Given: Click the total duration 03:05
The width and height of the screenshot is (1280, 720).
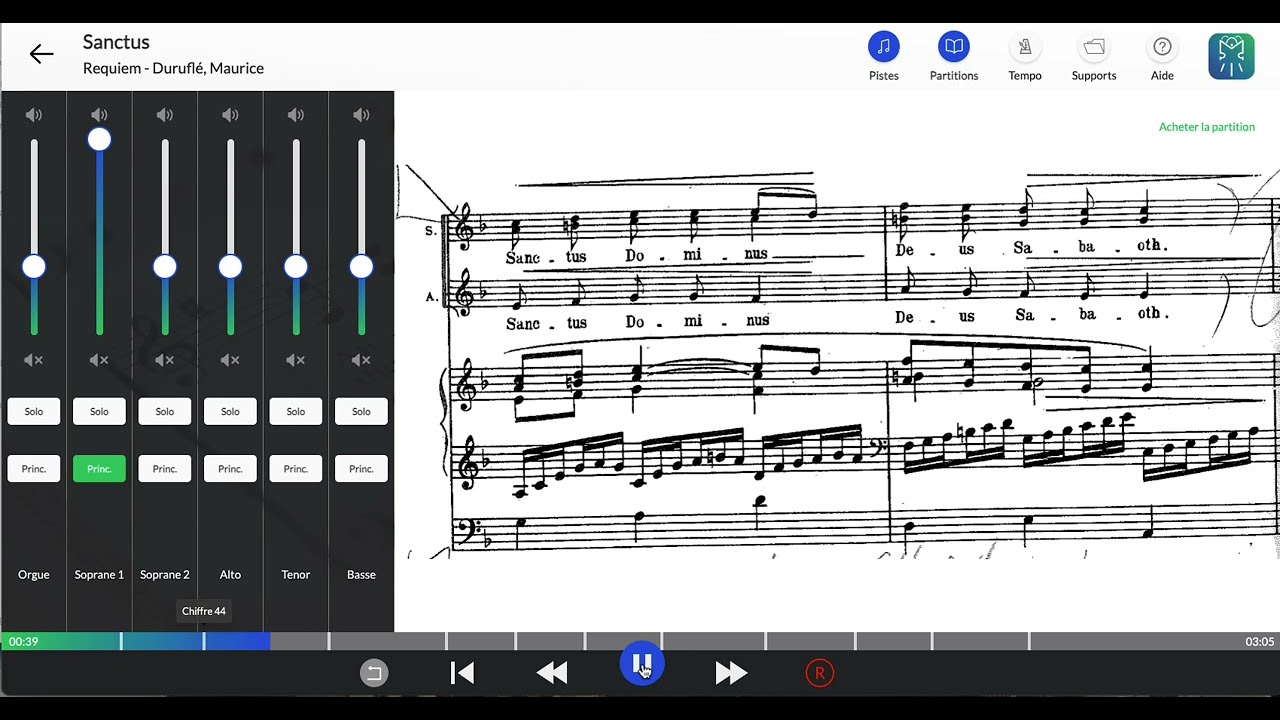Looking at the screenshot, I should (x=1259, y=642).
